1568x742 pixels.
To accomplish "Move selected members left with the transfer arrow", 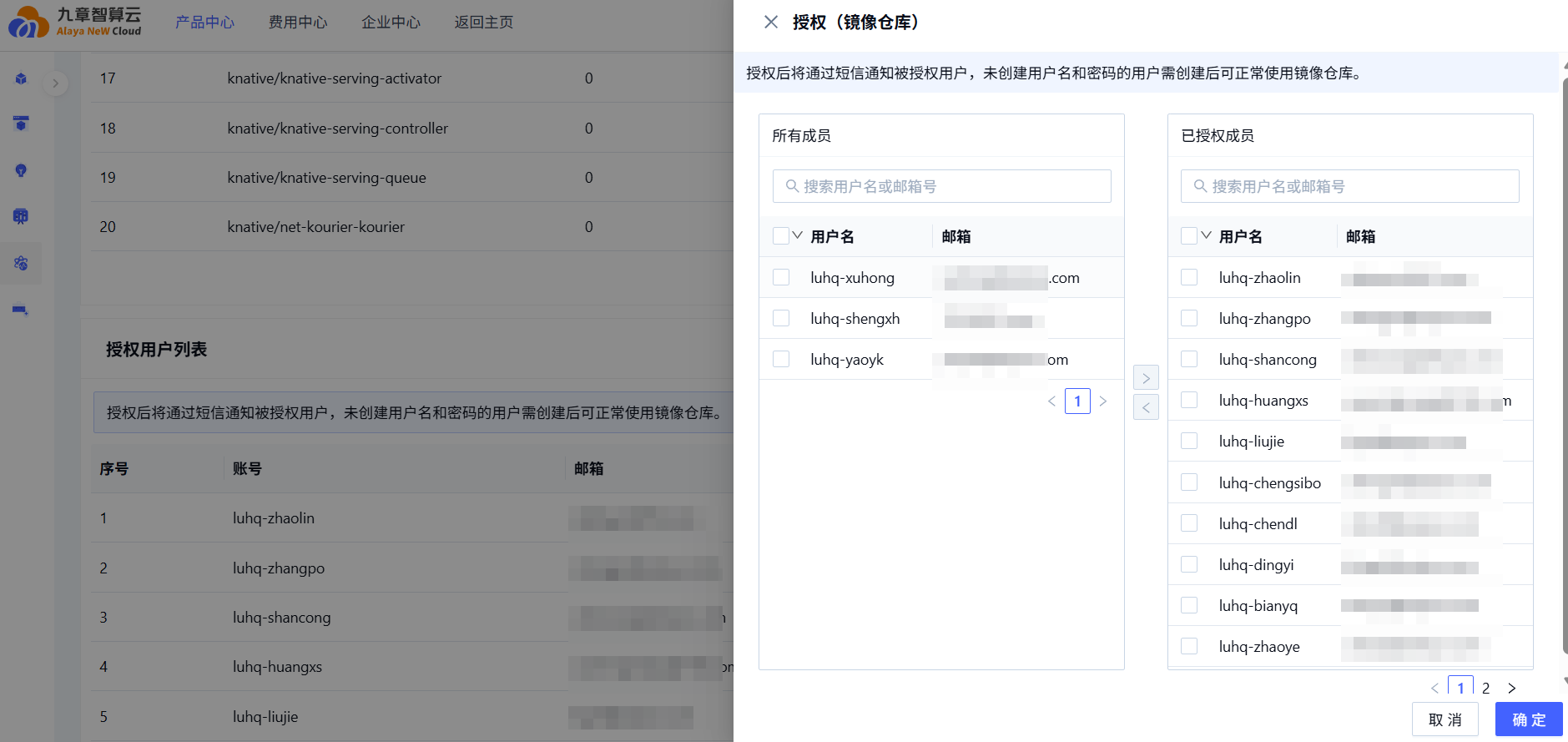I will (1146, 407).
